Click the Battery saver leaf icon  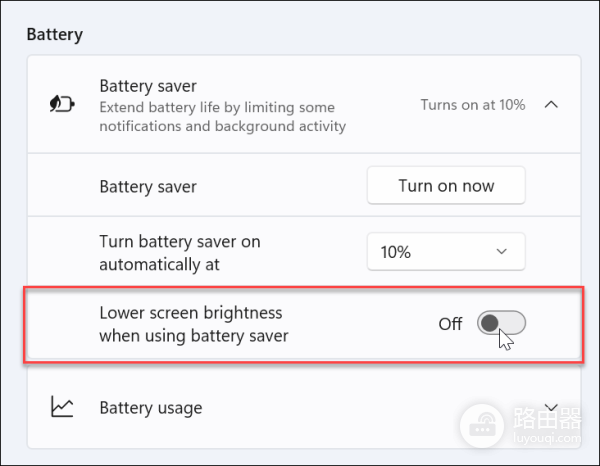coord(62,105)
